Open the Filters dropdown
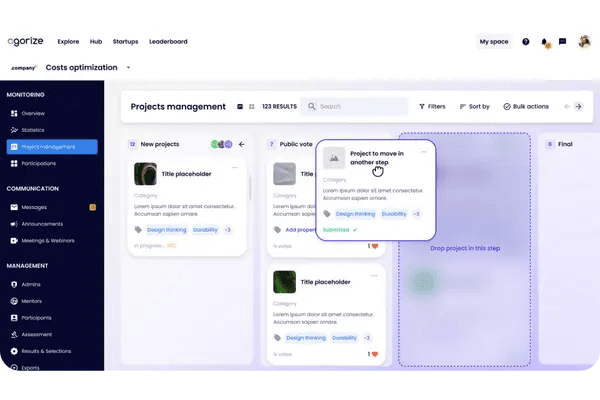Viewport: 600px width, 400px height. coord(432,106)
